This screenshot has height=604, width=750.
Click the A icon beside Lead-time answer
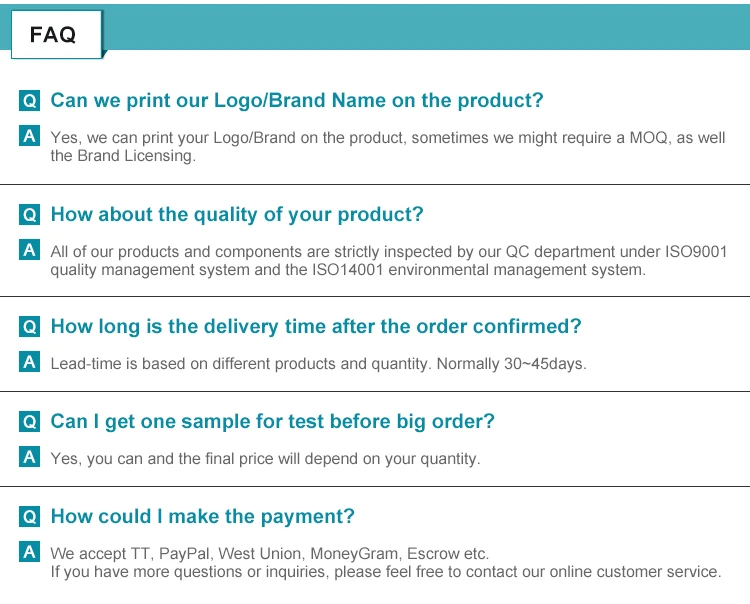pos(30,362)
